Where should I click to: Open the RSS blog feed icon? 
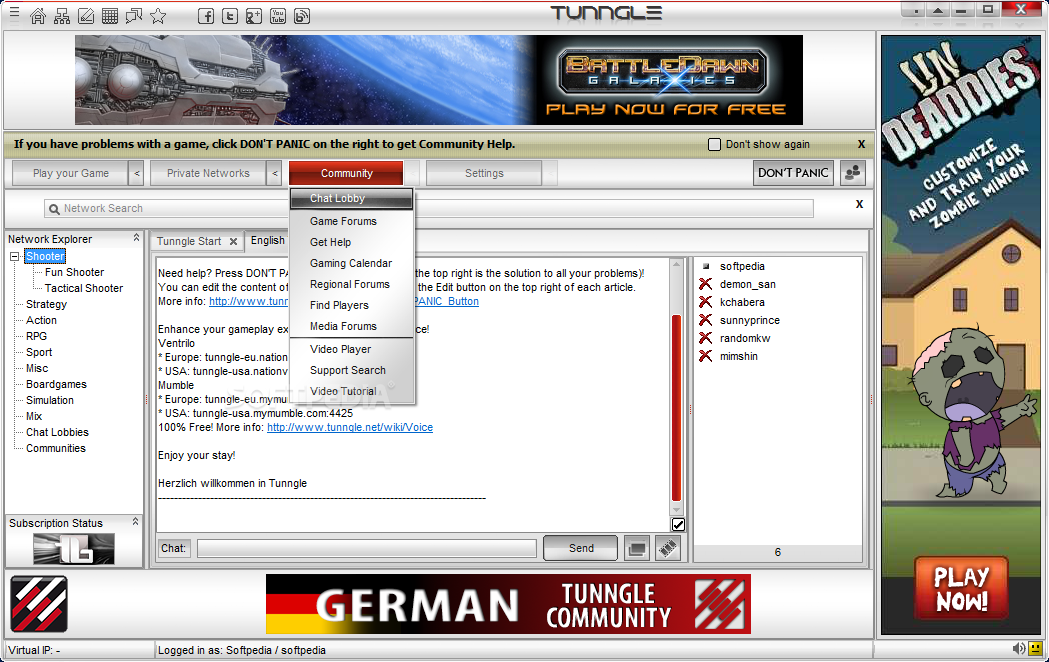tap(302, 16)
